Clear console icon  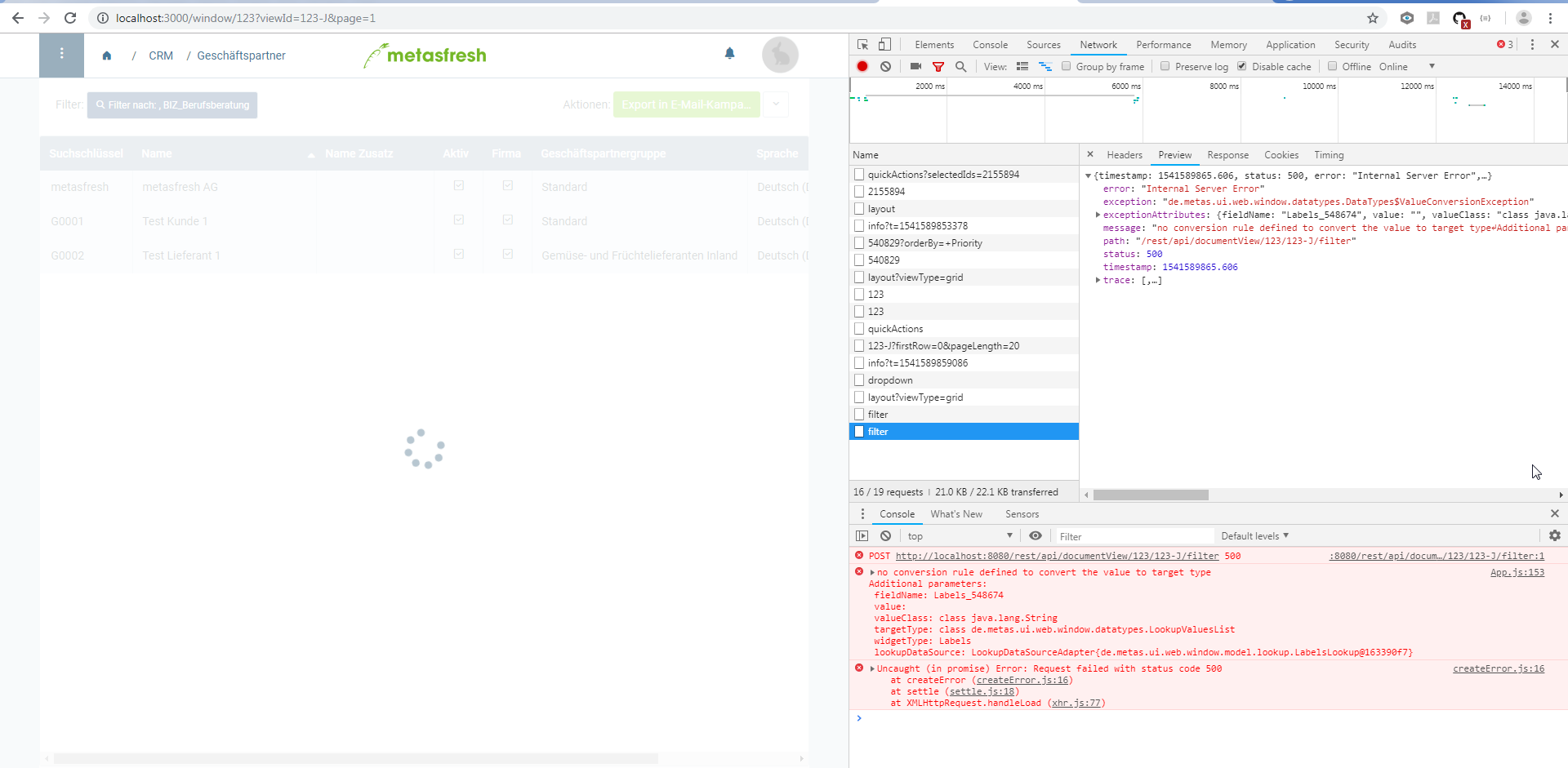[x=886, y=535]
